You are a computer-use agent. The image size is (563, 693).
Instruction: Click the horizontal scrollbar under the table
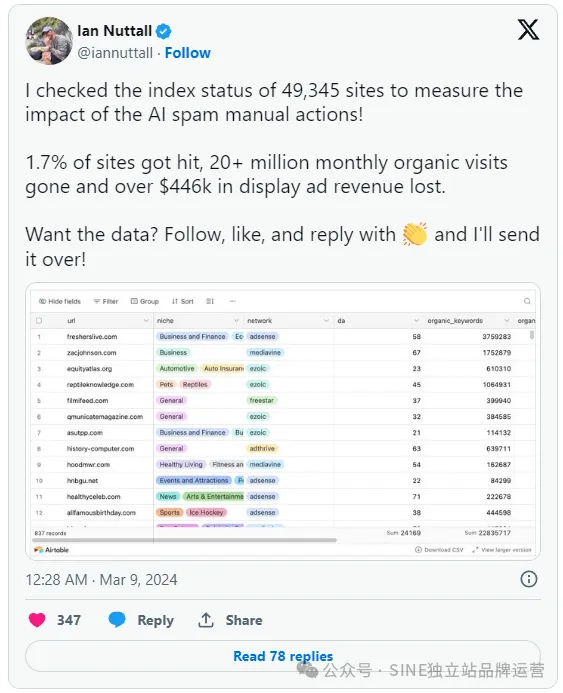pyautogui.click(x=184, y=540)
